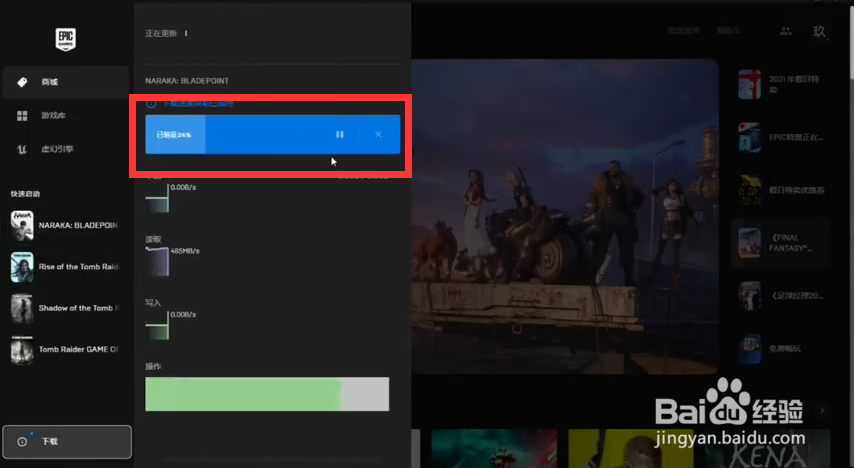This screenshot has height=468, width=854.
Task: Open the 商城 store tab
Action: [65, 82]
